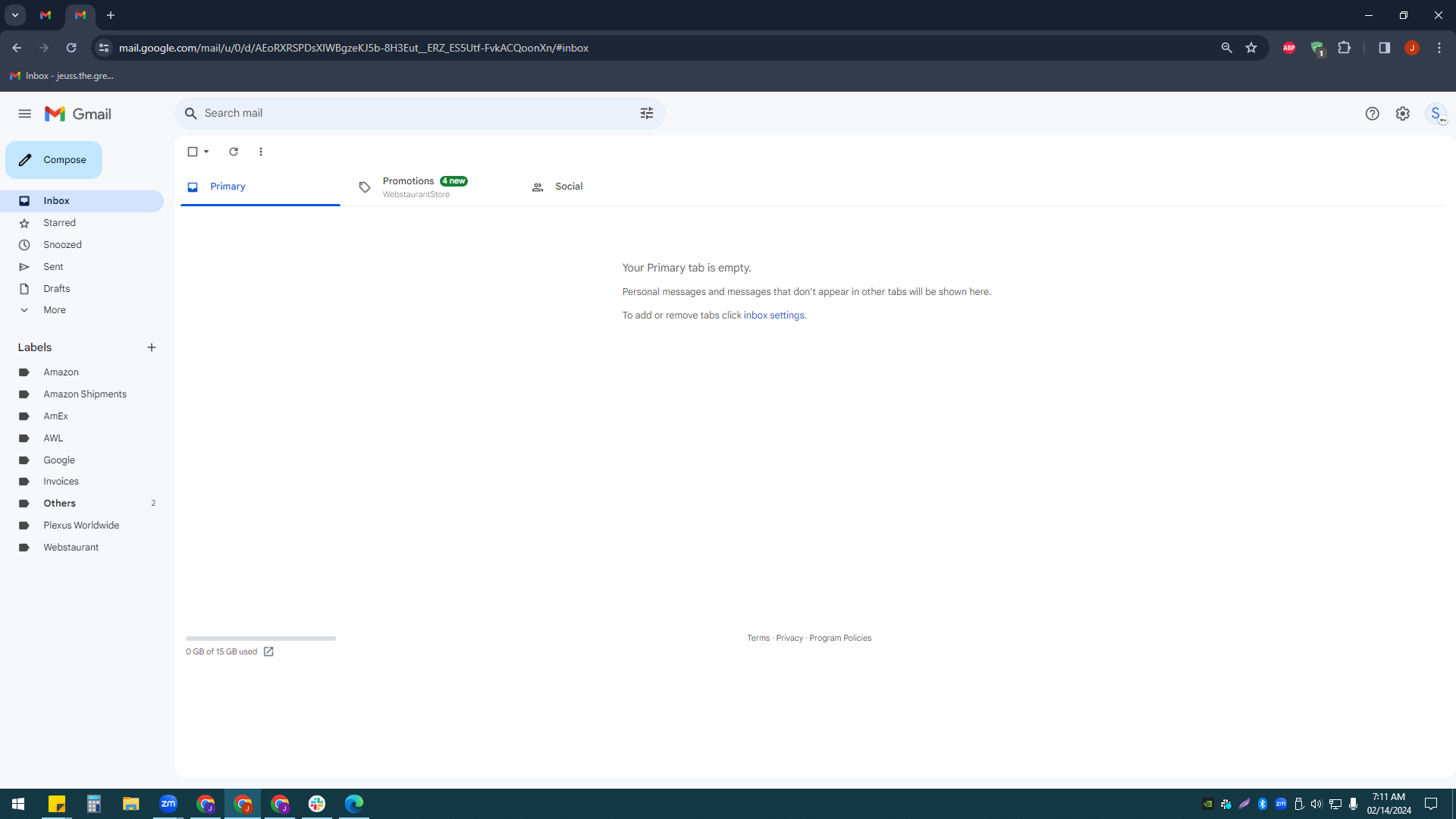Open the Invoices label
This screenshot has height=819, width=1456.
[82, 482]
